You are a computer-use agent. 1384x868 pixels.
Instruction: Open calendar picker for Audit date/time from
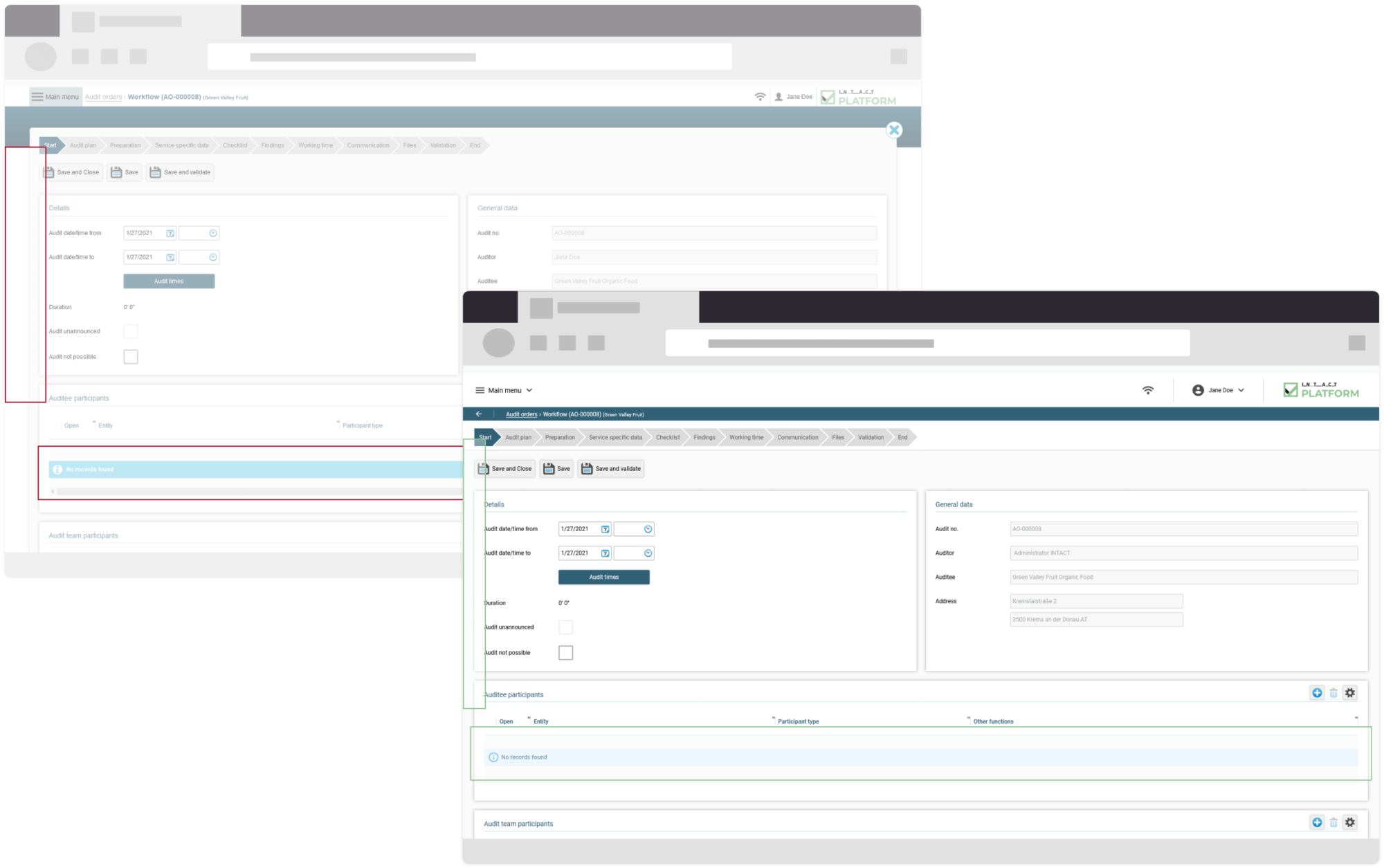tap(605, 528)
